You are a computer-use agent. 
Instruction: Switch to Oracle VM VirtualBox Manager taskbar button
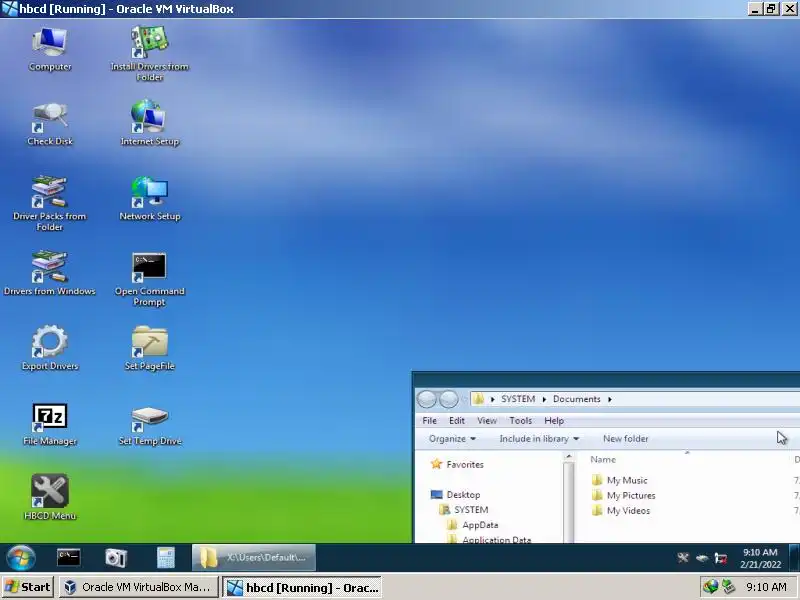pos(138,587)
